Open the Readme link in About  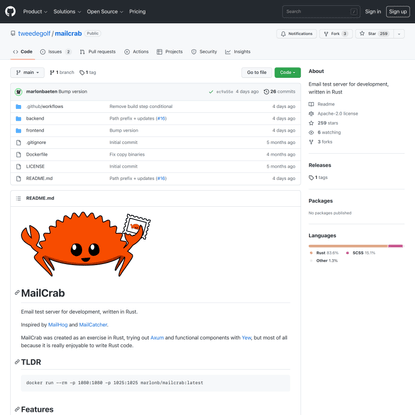(322, 104)
